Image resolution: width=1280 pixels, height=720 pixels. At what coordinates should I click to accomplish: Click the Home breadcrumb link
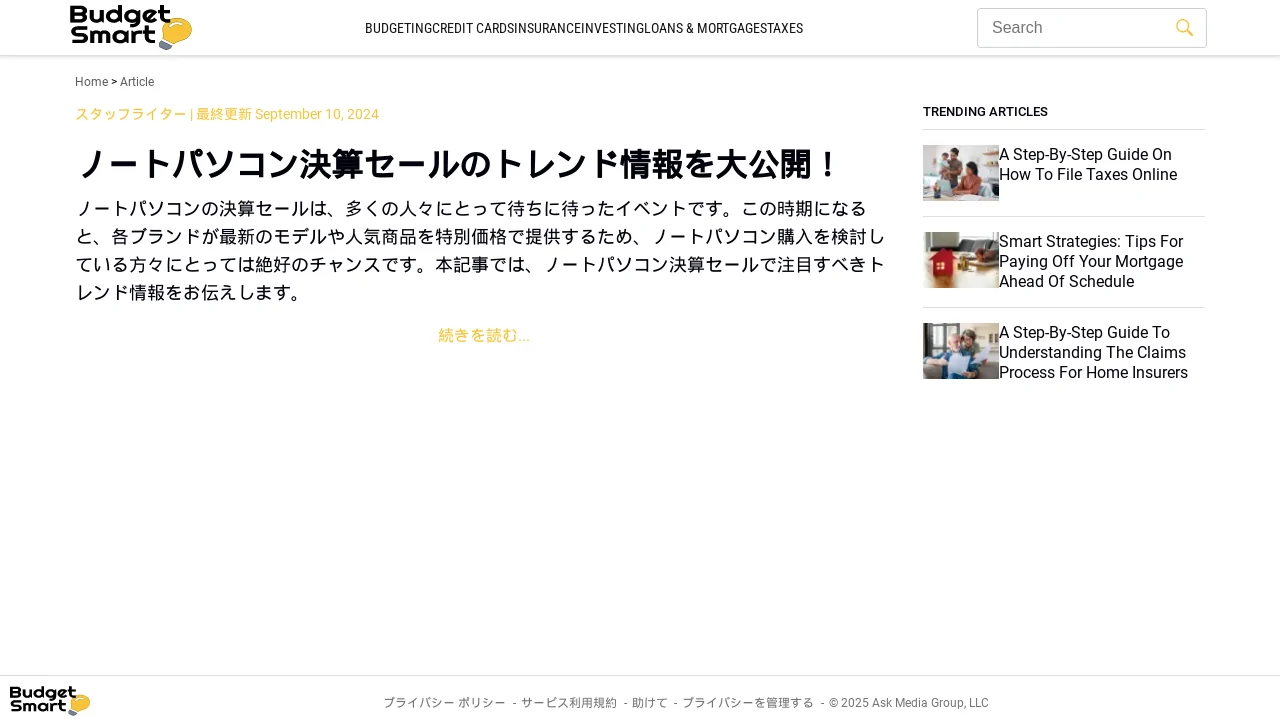pos(91,82)
